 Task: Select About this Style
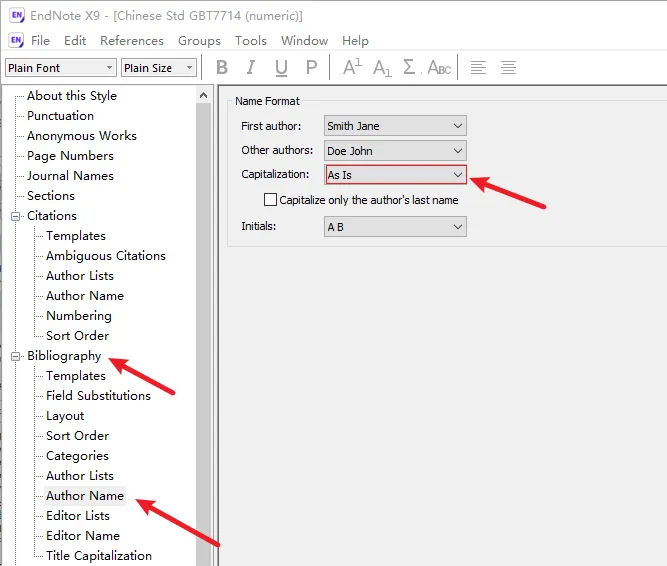72,96
